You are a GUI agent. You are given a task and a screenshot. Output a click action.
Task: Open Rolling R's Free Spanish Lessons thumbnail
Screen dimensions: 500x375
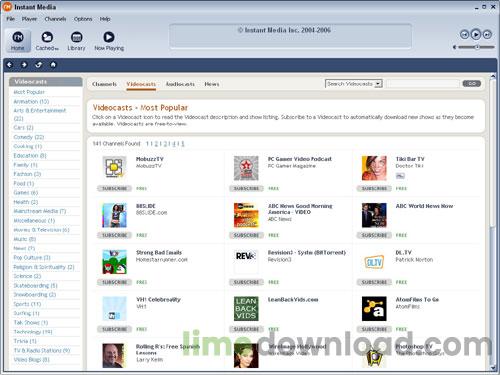pos(114,356)
